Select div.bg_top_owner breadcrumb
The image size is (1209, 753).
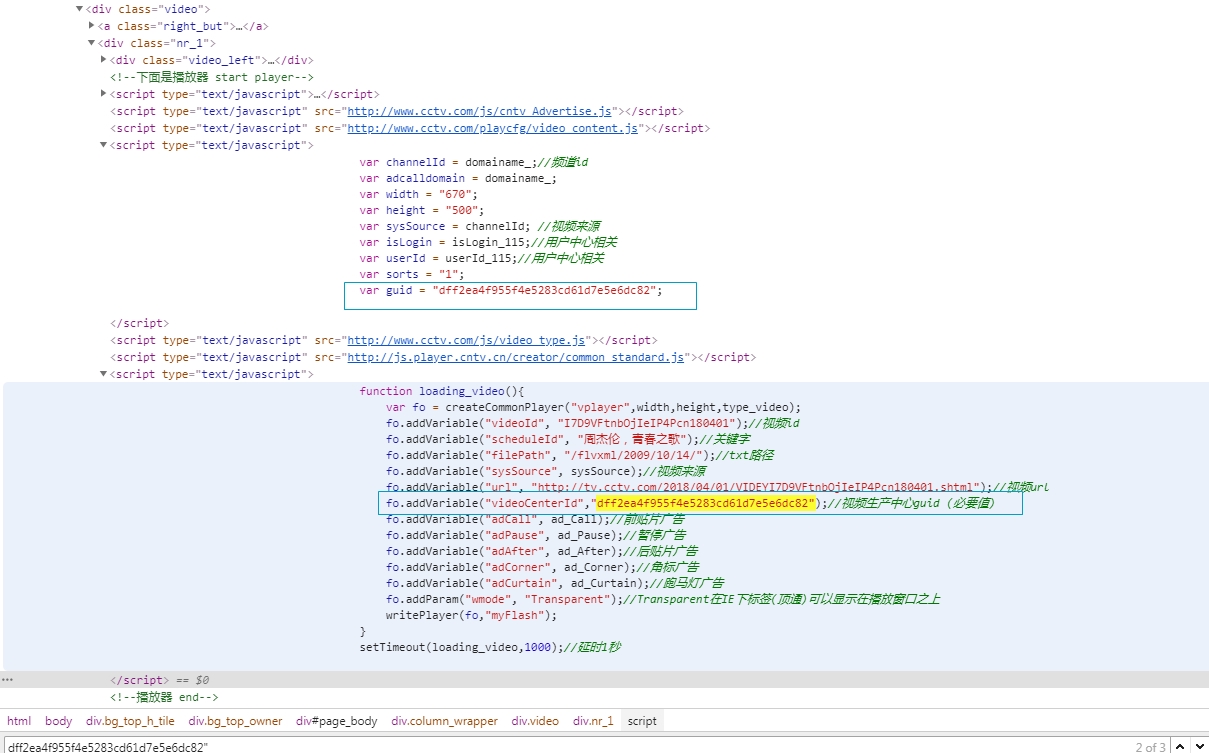pyautogui.click(x=236, y=721)
